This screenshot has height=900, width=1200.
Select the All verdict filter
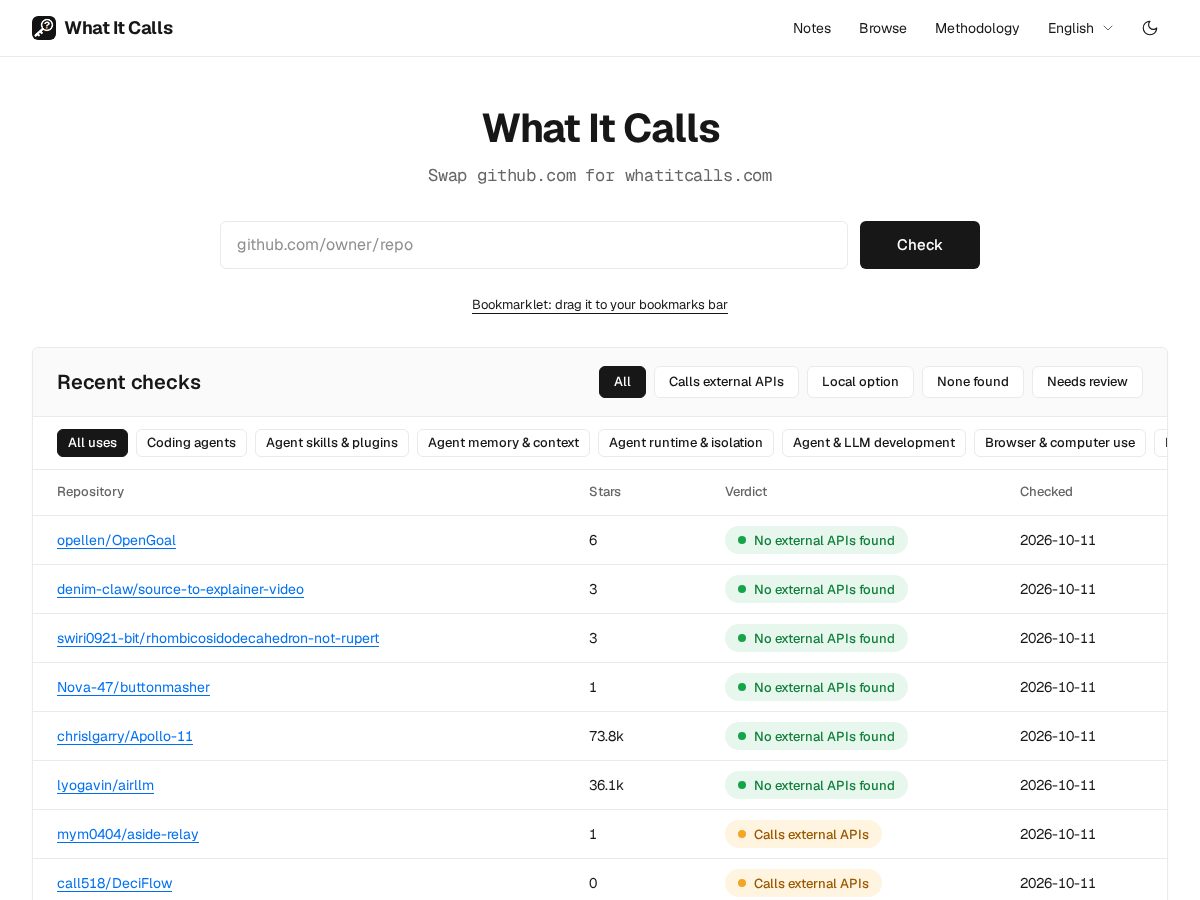point(622,382)
